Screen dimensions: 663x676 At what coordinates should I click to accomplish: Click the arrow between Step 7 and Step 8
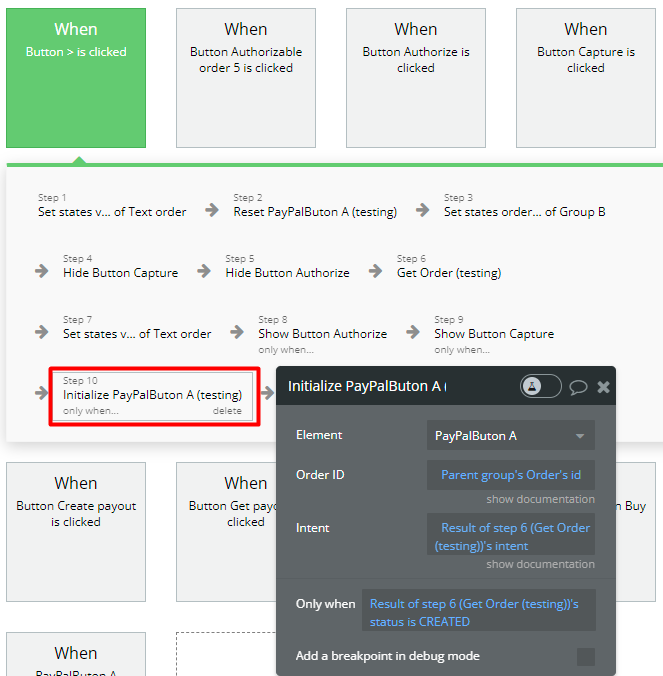(237, 332)
